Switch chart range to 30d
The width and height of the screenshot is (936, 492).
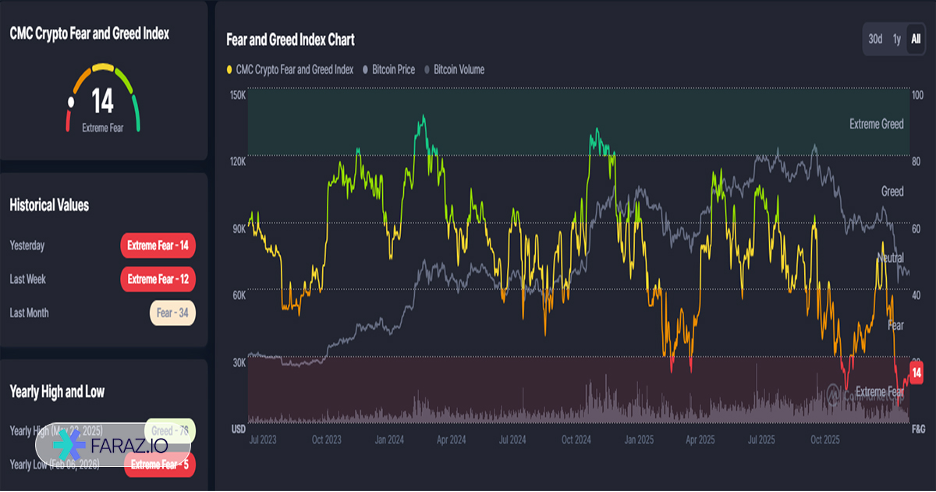(875, 39)
